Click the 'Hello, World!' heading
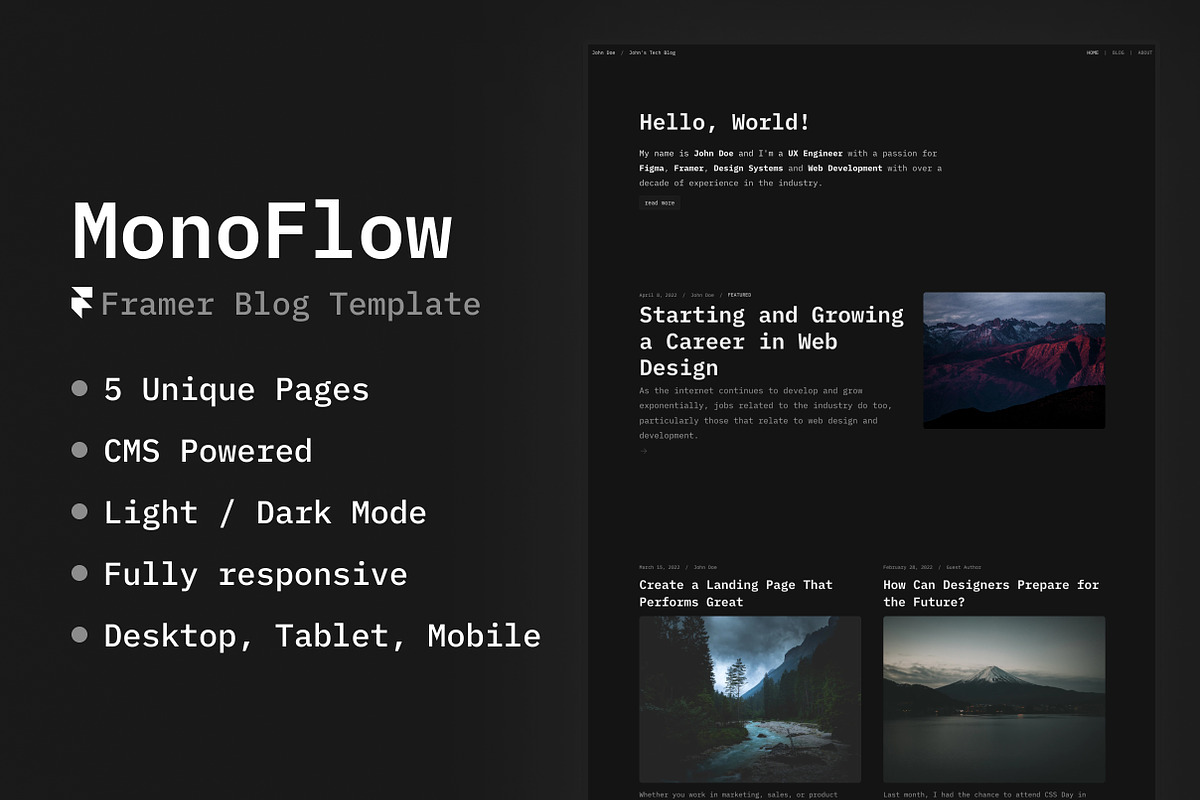 coord(725,123)
